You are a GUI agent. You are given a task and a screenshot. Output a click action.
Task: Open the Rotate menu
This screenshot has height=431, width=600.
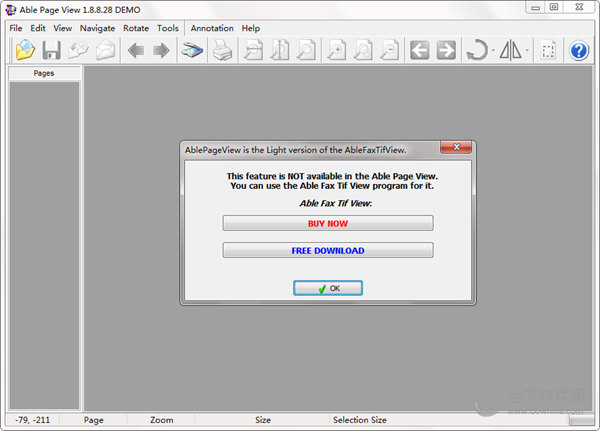(136, 28)
